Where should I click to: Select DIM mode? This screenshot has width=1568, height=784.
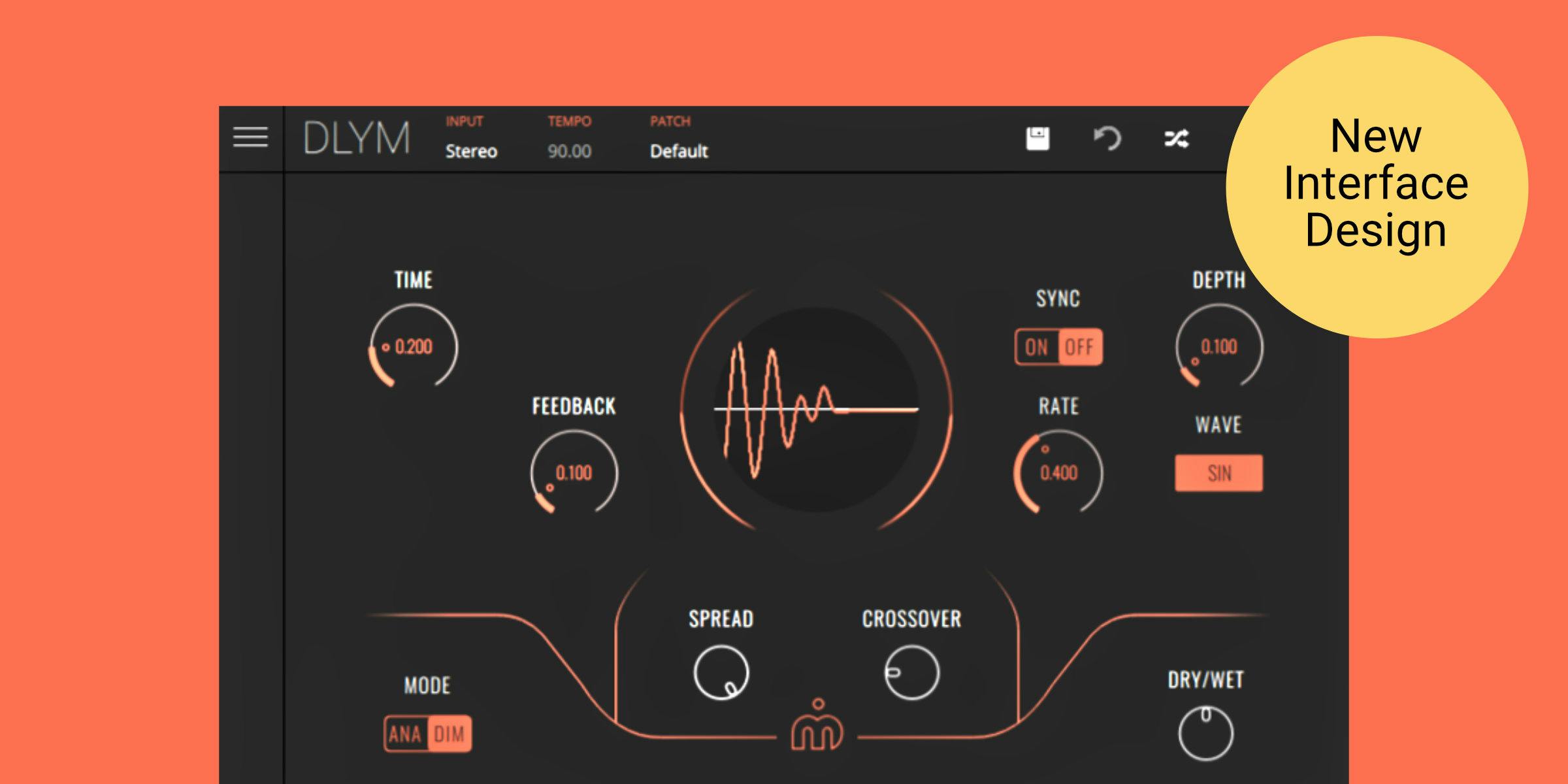(449, 734)
